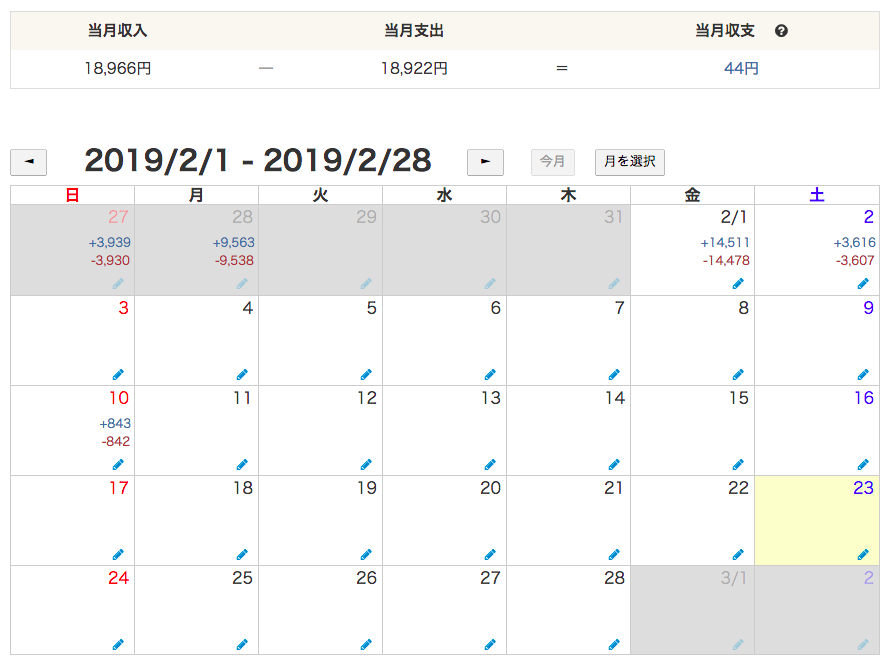Edit the entry on February 16
Screen dimensions: 892x669
coord(862,464)
